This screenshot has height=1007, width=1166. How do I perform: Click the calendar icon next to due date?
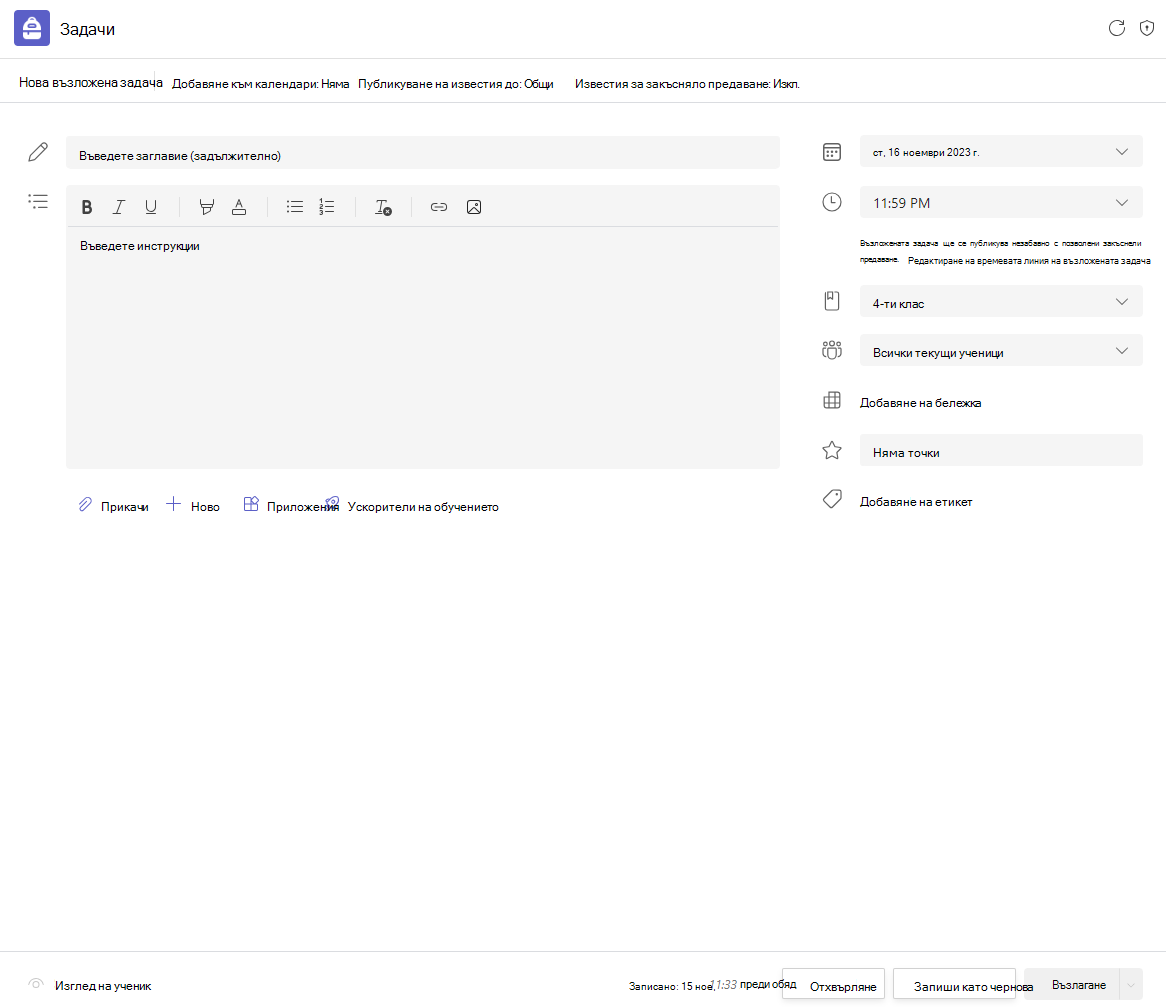coord(831,152)
